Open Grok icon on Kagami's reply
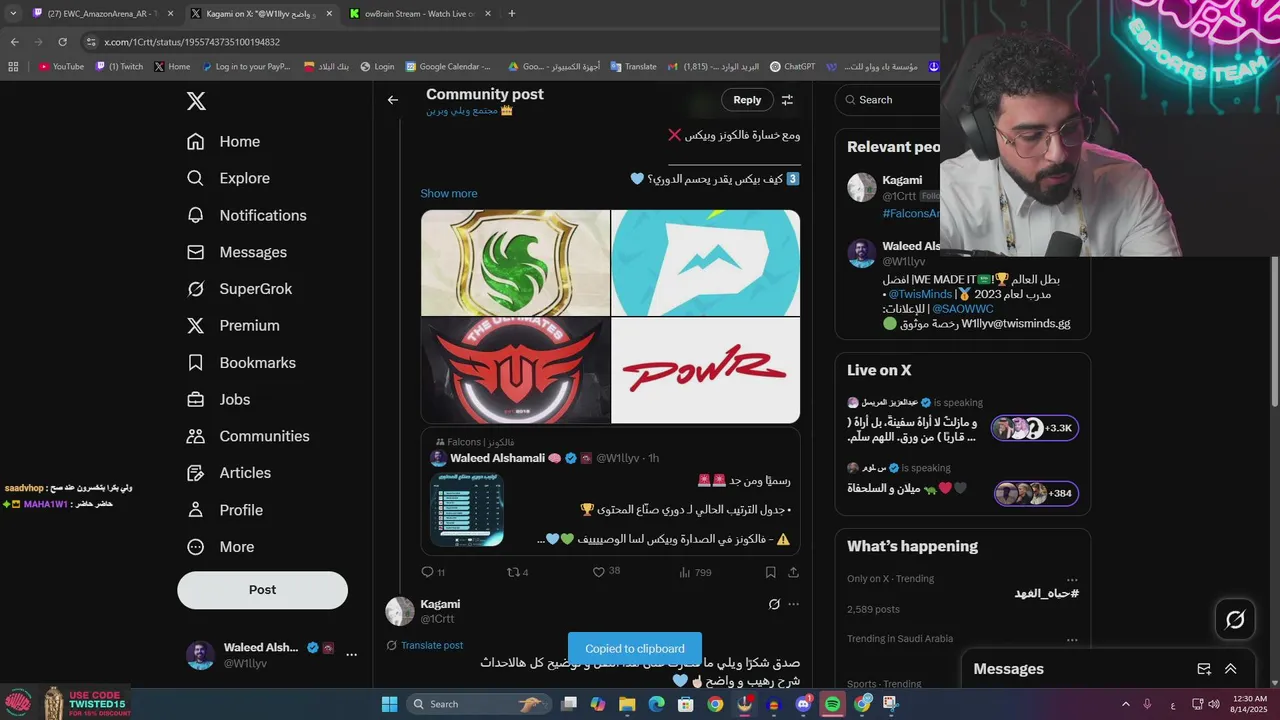This screenshot has width=1280, height=720. tap(773, 604)
